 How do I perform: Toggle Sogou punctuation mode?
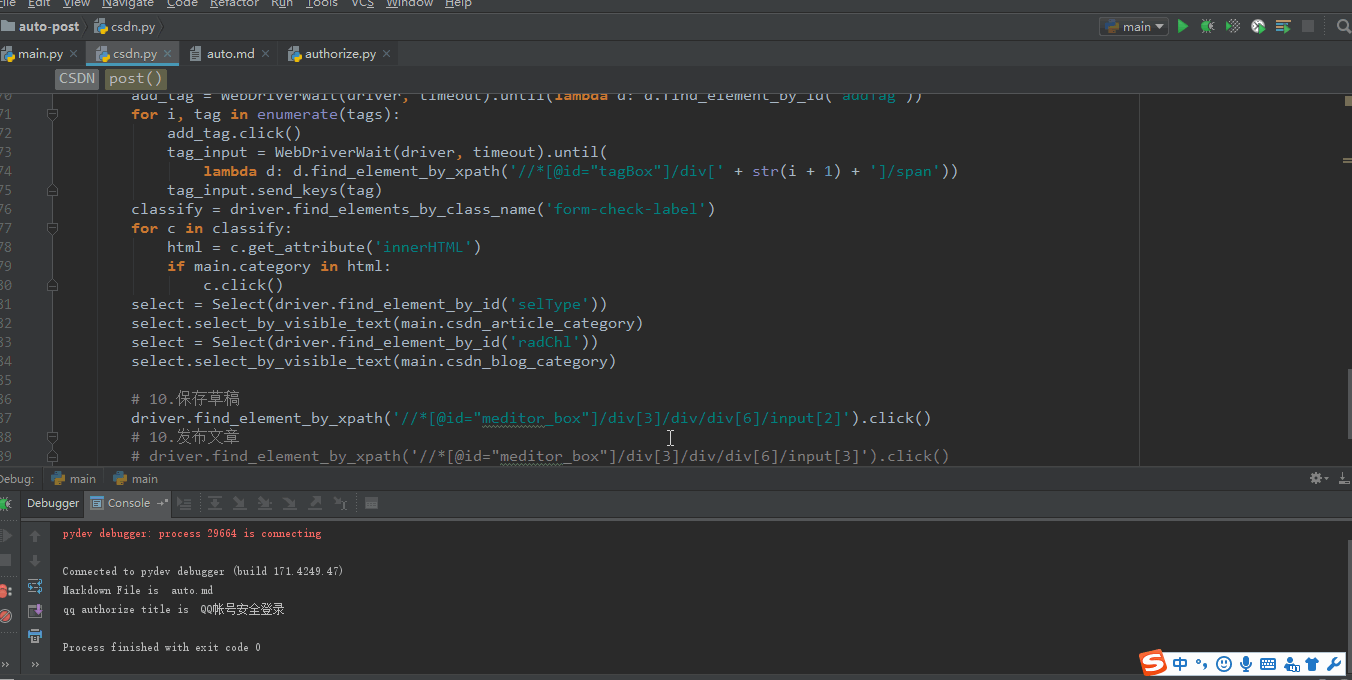pyautogui.click(x=1200, y=664)
